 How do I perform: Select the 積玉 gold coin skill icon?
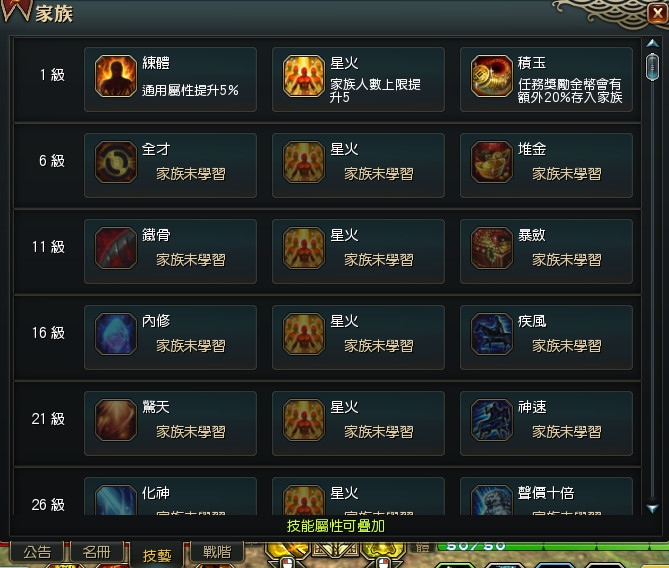[492, 76]
